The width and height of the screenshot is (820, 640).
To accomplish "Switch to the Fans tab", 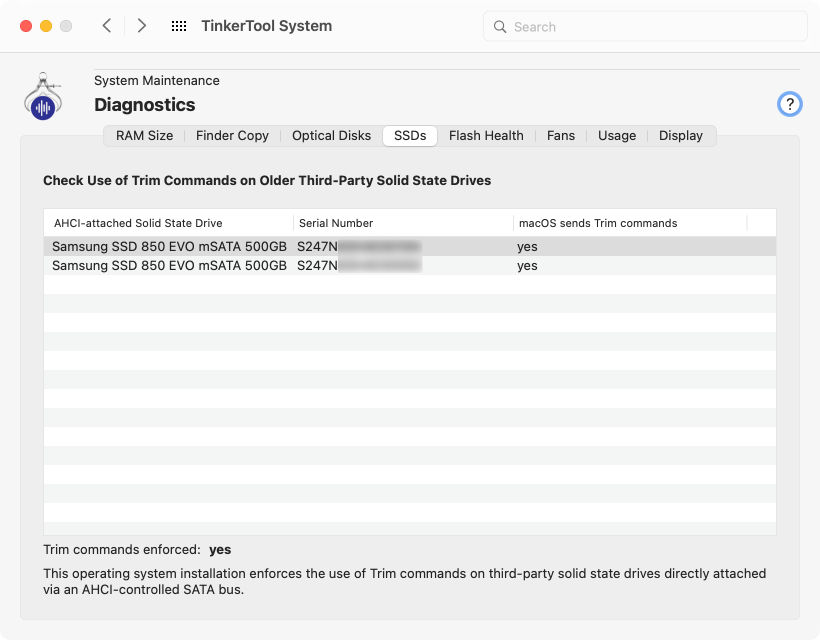I will click(561, 136).
